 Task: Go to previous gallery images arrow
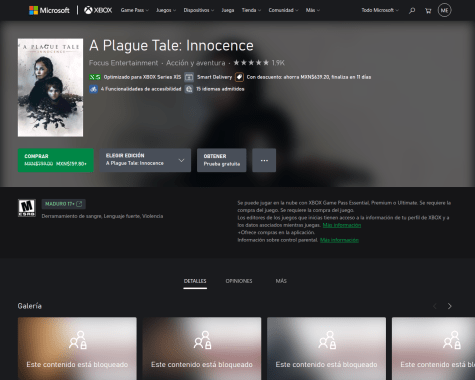pyautogui.click(x=435, y=306)
